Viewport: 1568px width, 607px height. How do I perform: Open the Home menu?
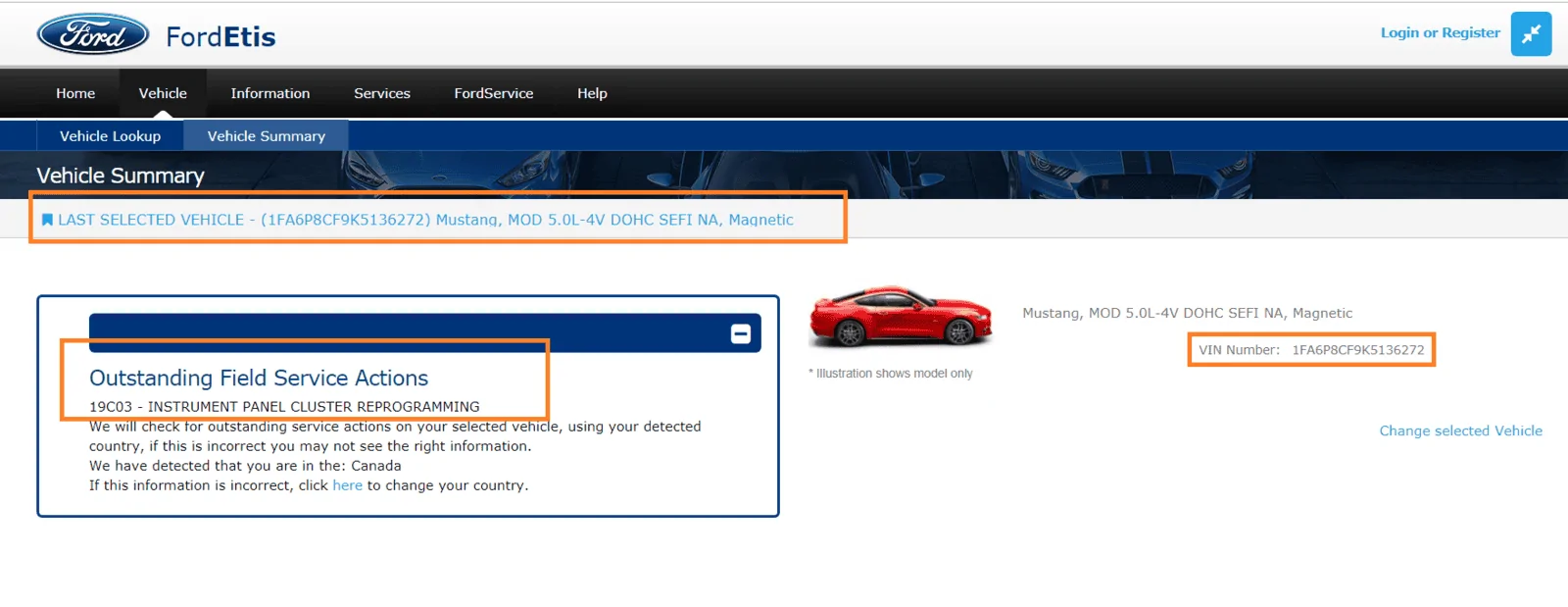[75, 93]
